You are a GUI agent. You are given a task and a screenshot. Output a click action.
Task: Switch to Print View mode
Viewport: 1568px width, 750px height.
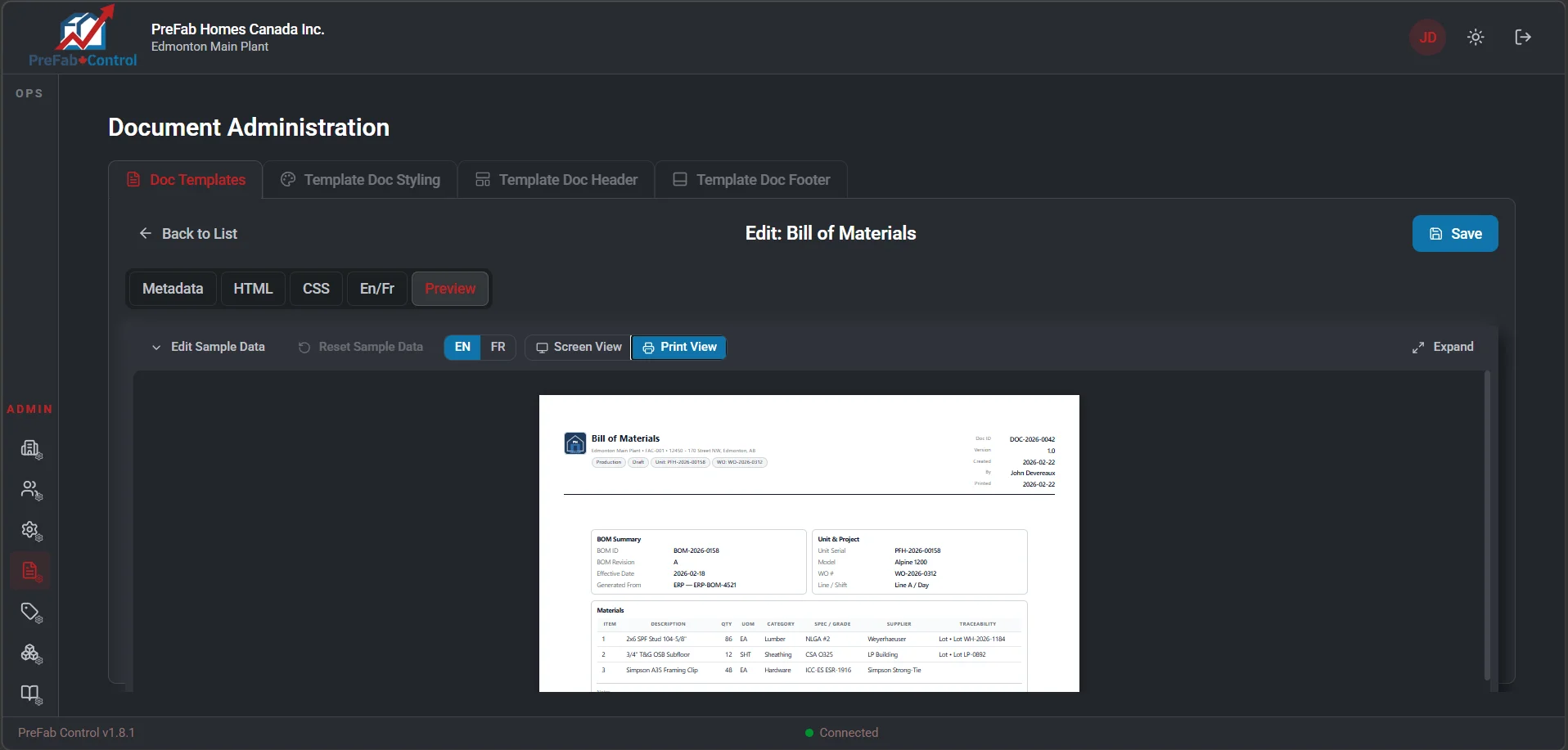tap(679, 347)
